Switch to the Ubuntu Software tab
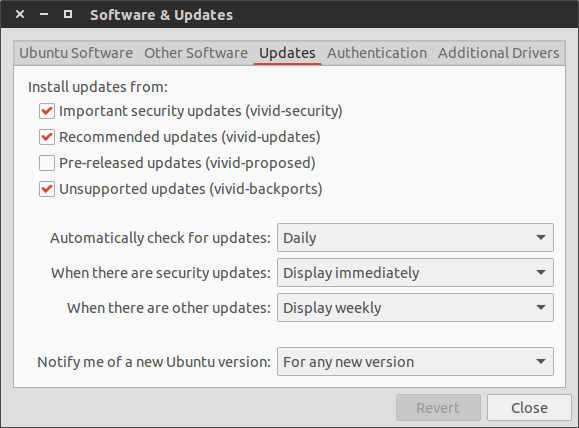579x428 pixels. pyautogui.click(x=76, y=53)
